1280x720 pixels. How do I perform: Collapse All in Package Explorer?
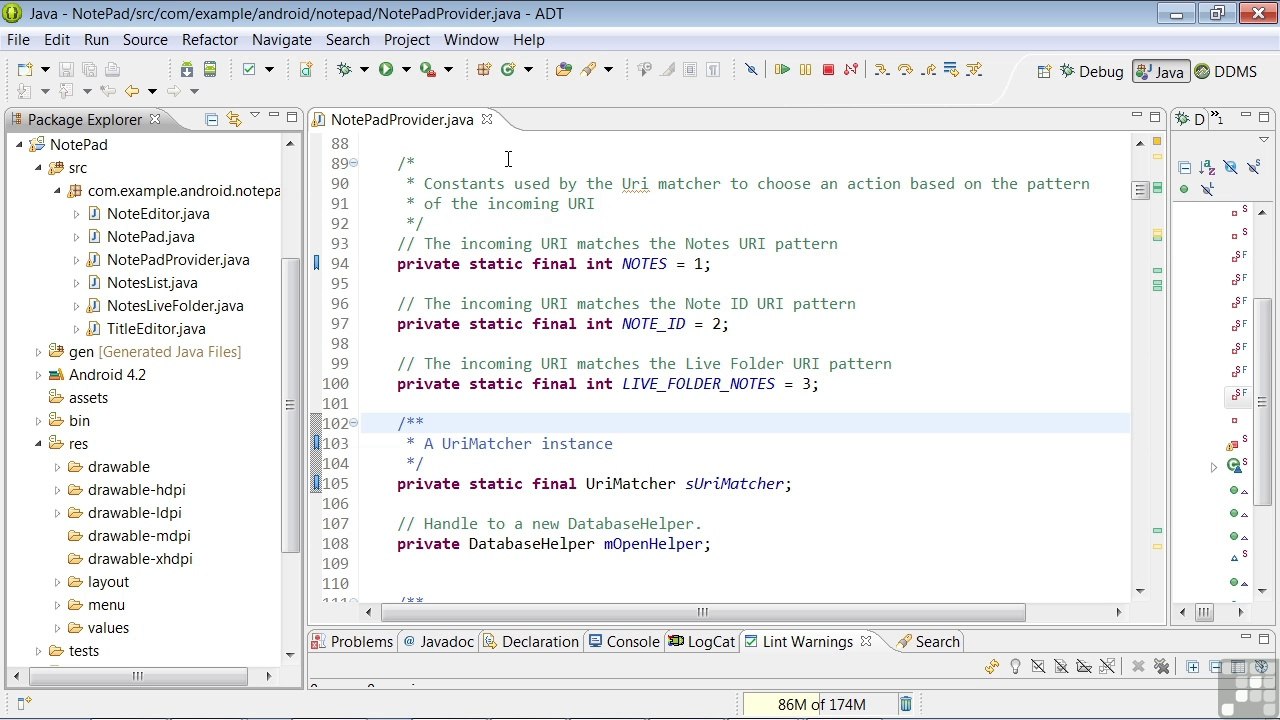coord(211,119)
